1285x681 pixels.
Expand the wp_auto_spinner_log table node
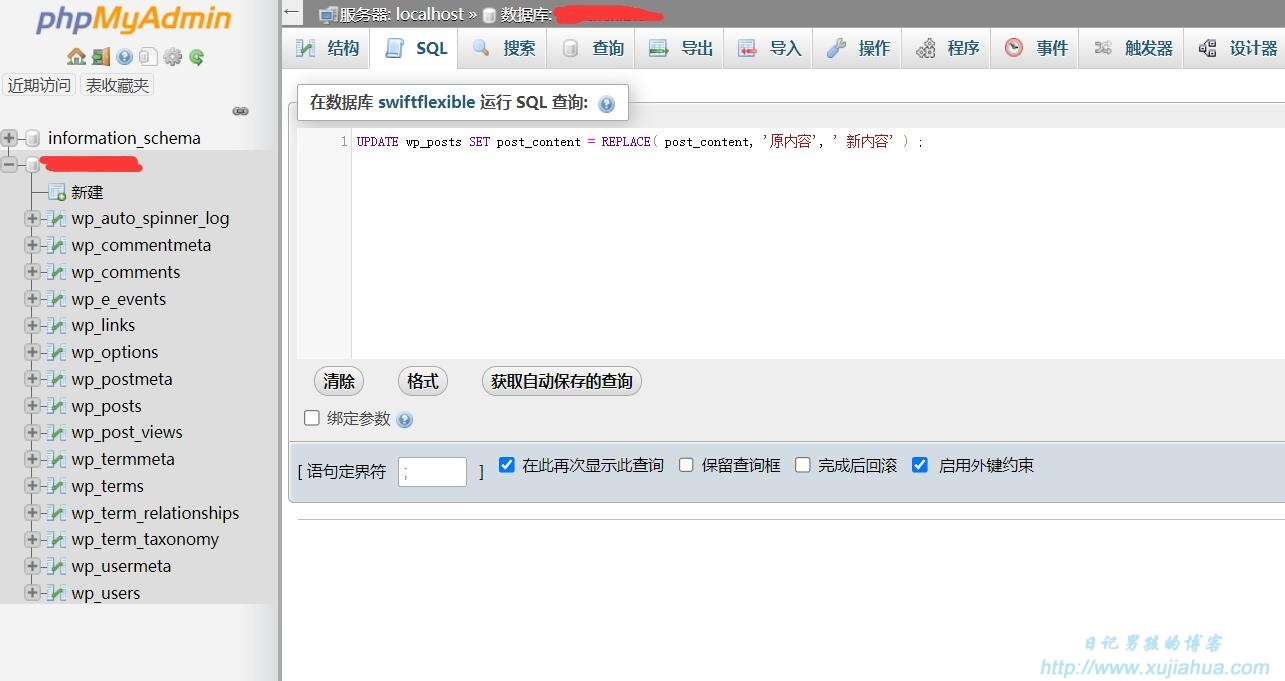coord(32,218)
